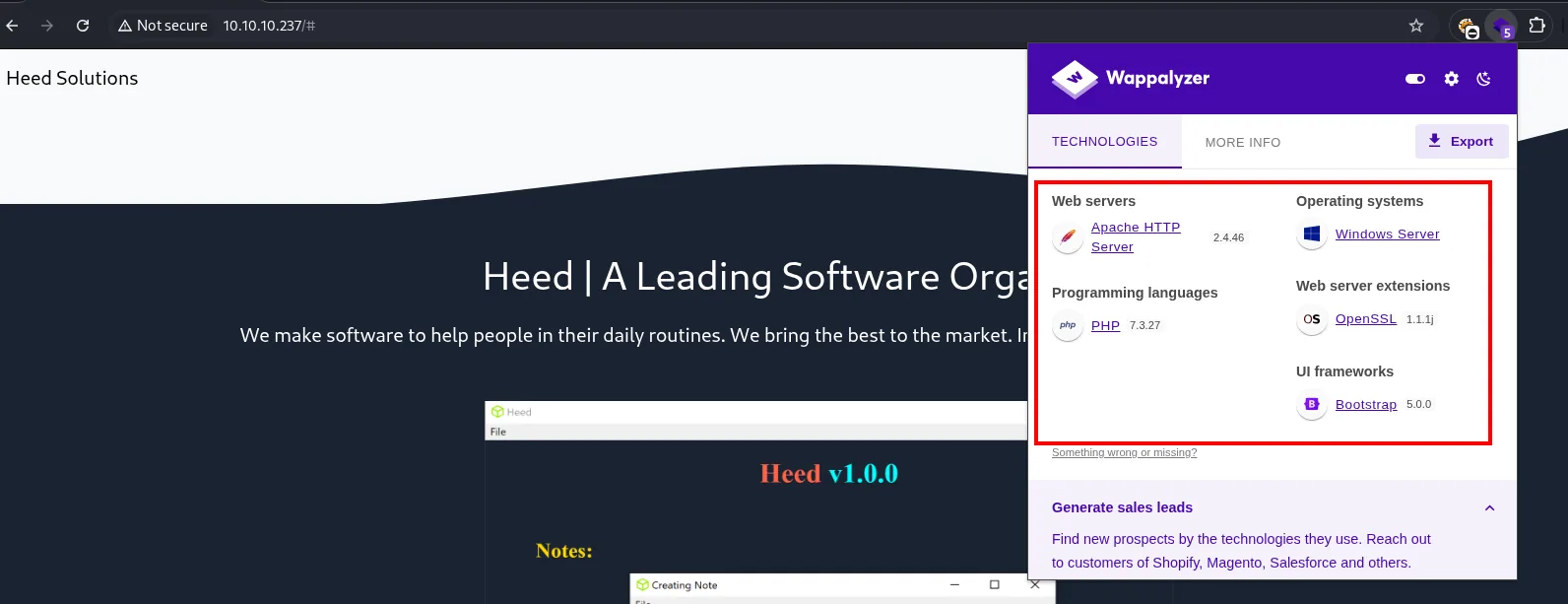Click the Heed Solutions site title
The height and width of the screenshot is (604, 1568).
72,78
